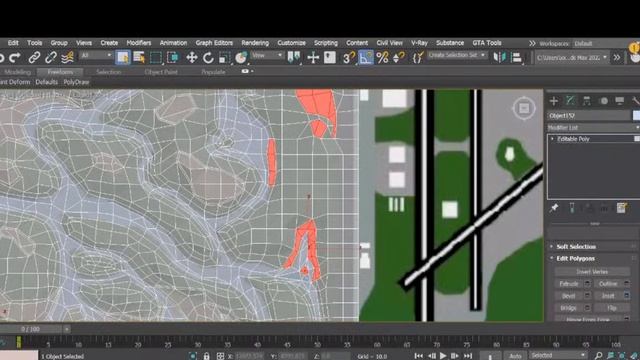Switch to the Freeform ribbon tab
Image resolution: width=640 pixels, height=360 pixels.
tap(60, 72)
